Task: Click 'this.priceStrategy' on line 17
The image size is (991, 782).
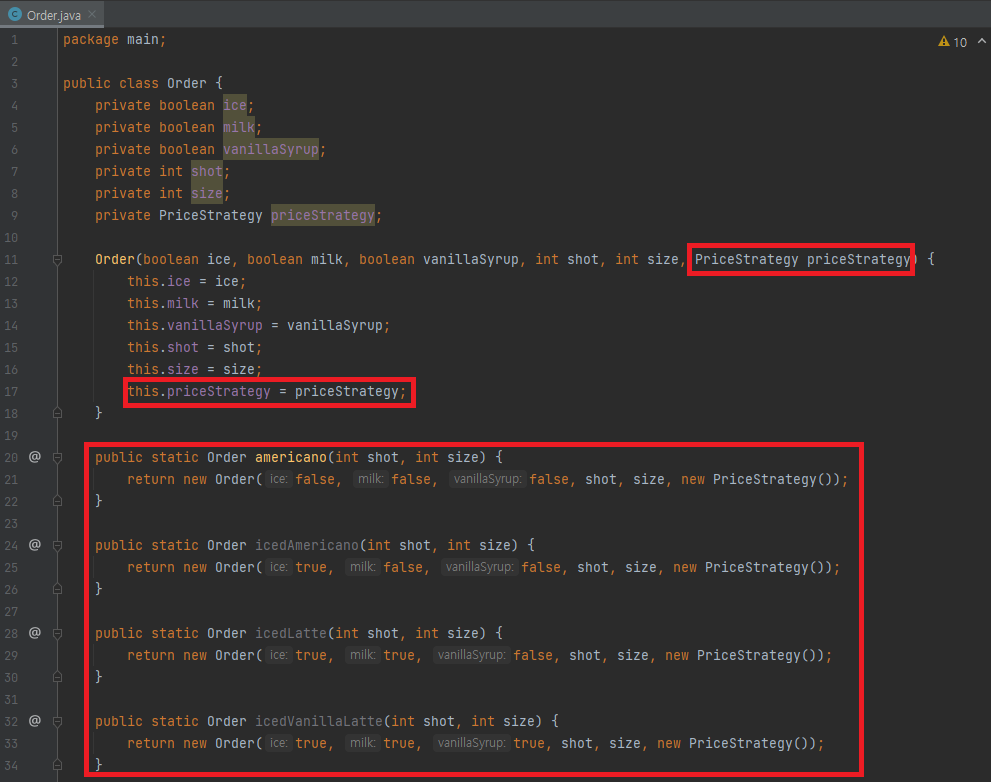Action: (x=199, y=391)
